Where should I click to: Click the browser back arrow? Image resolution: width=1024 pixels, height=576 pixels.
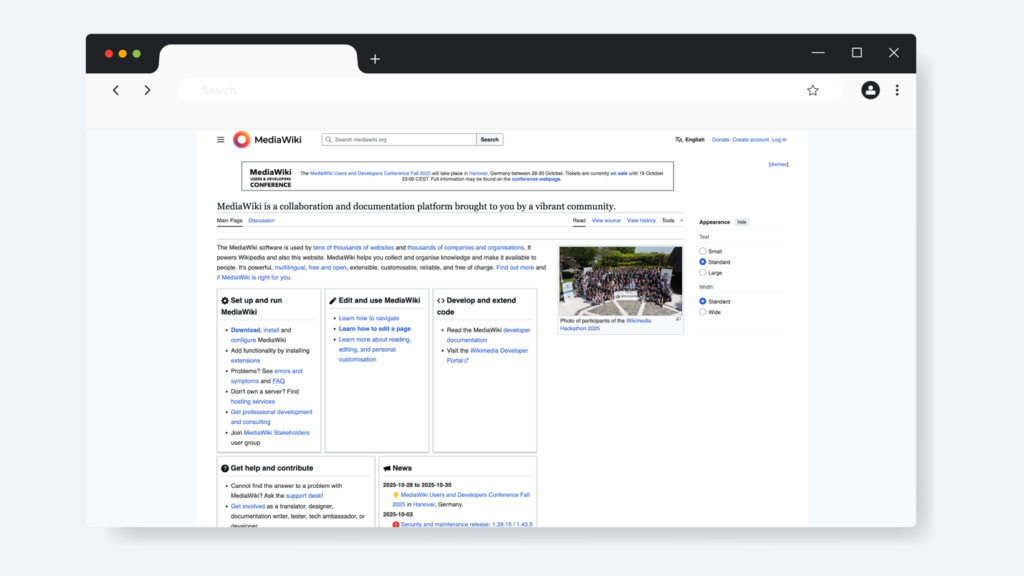coord(116,90)
